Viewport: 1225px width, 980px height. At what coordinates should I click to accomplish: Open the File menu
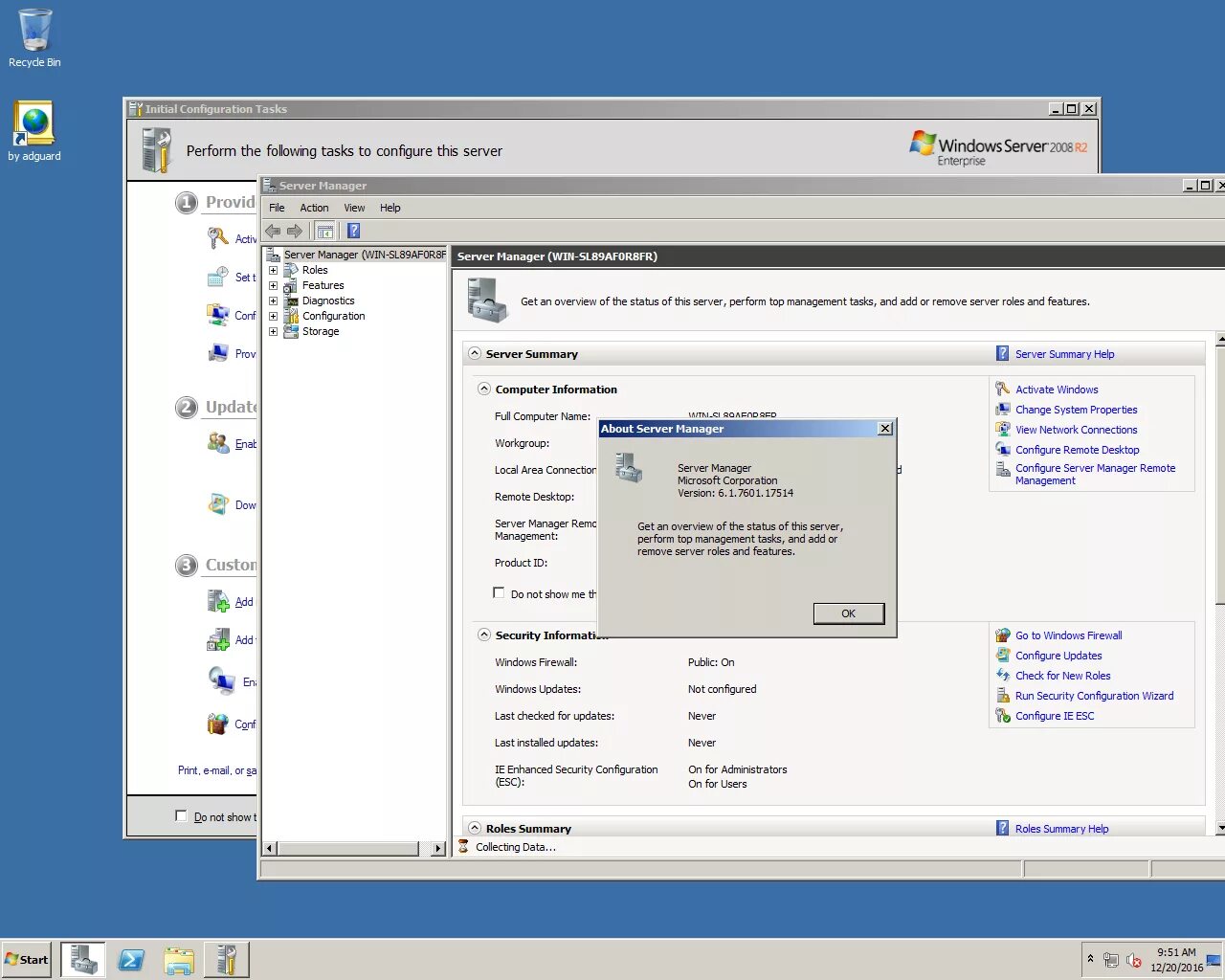click(277, 208)
